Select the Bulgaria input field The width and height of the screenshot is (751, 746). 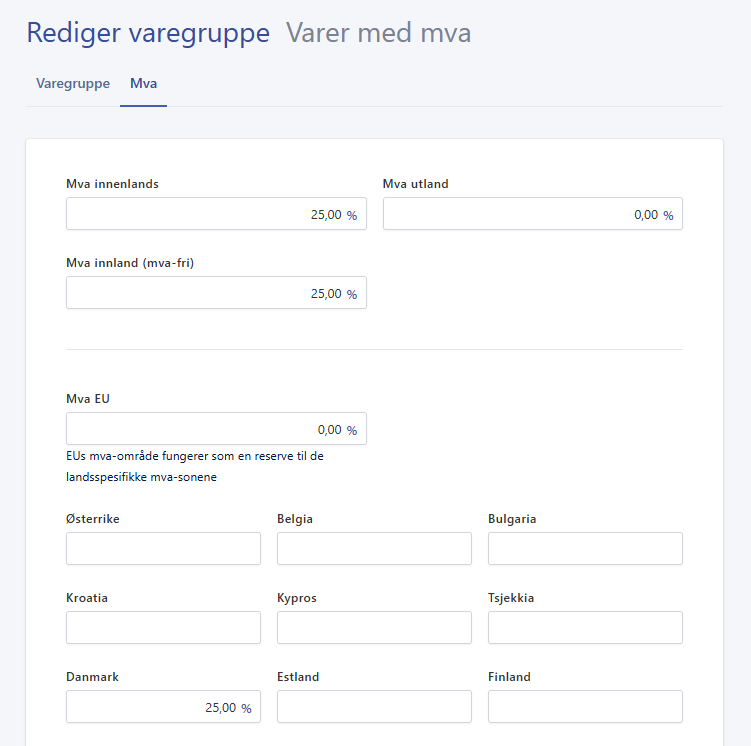click(585, 549)
